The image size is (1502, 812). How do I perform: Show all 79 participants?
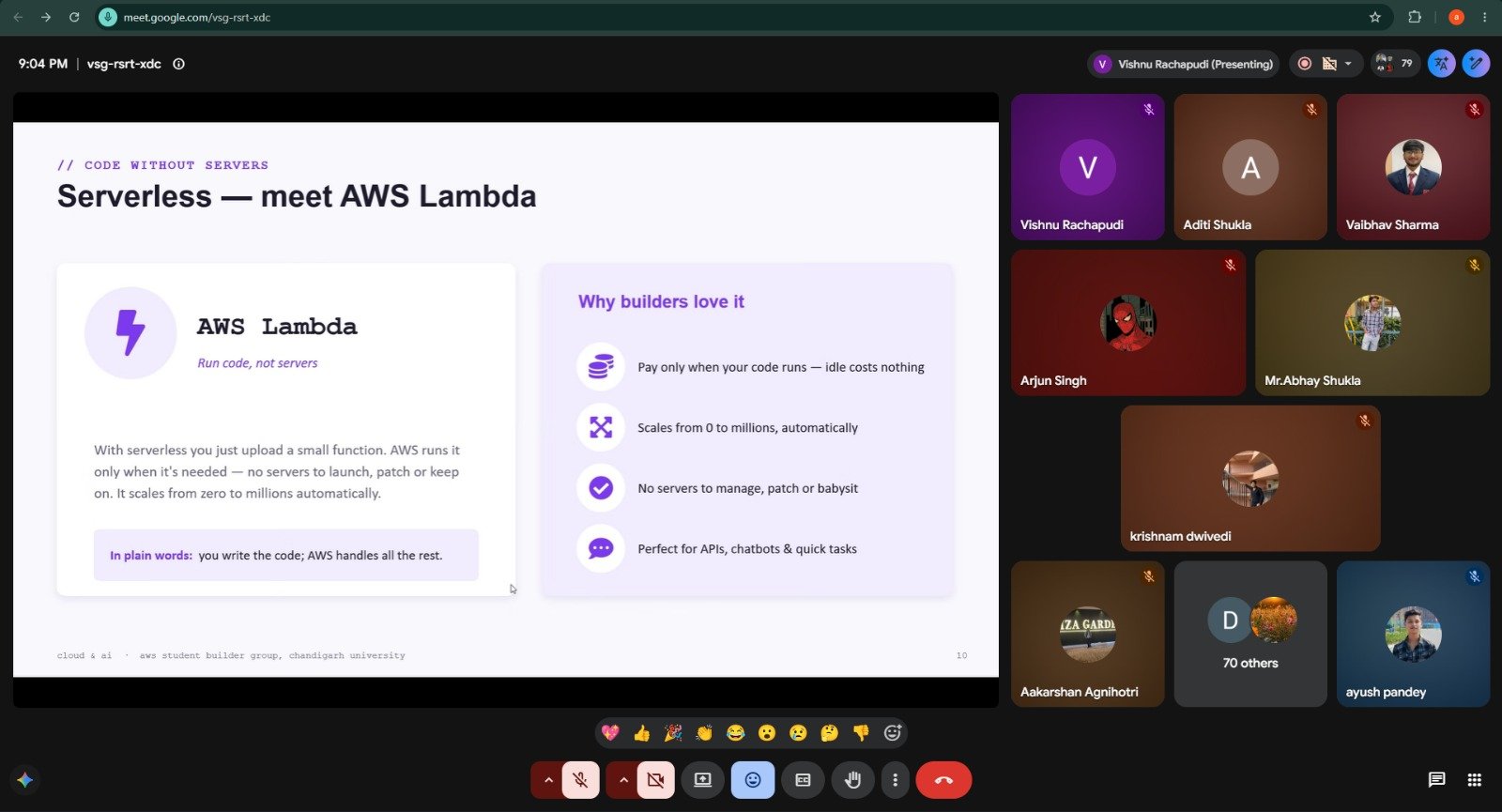(x=1394, y=64)
